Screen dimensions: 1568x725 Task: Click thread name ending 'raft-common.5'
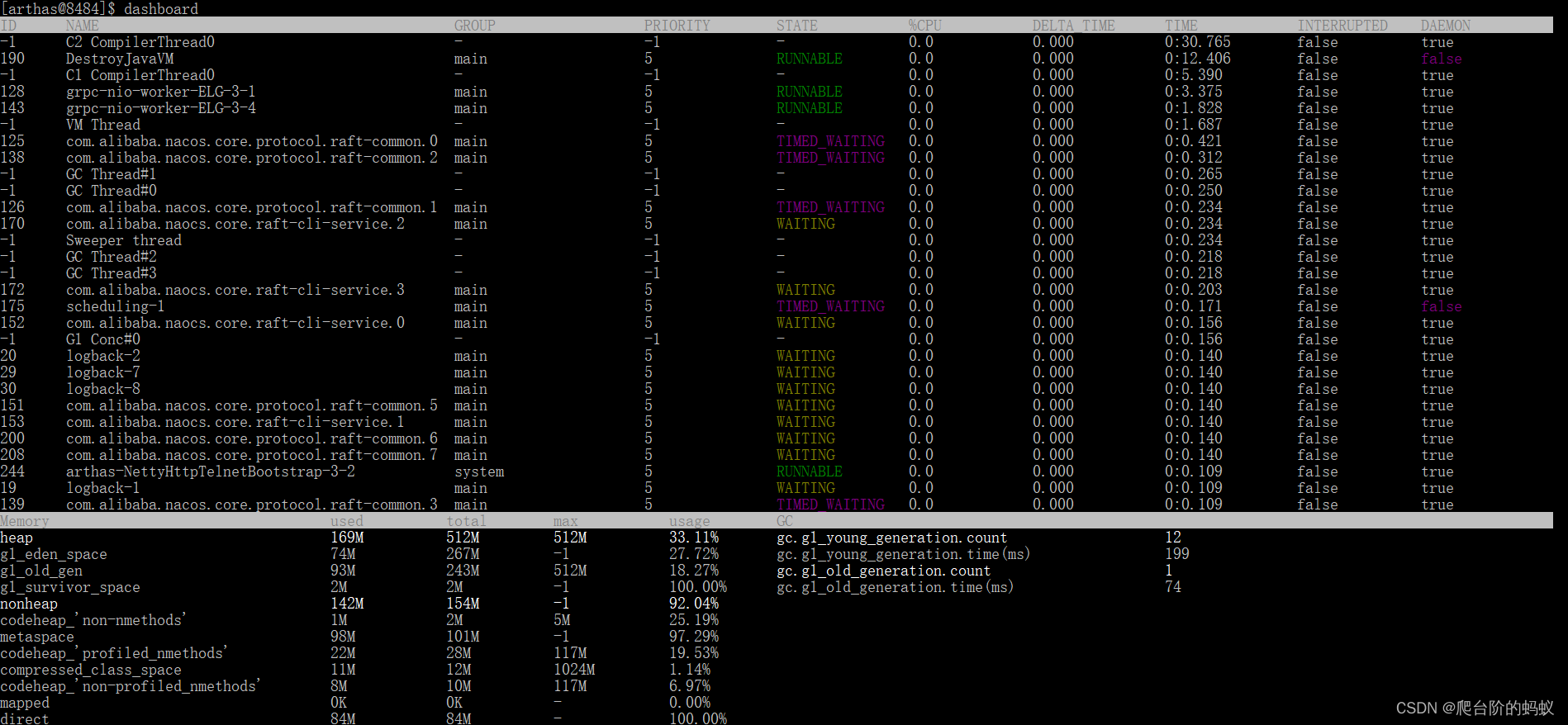[252, 405]
